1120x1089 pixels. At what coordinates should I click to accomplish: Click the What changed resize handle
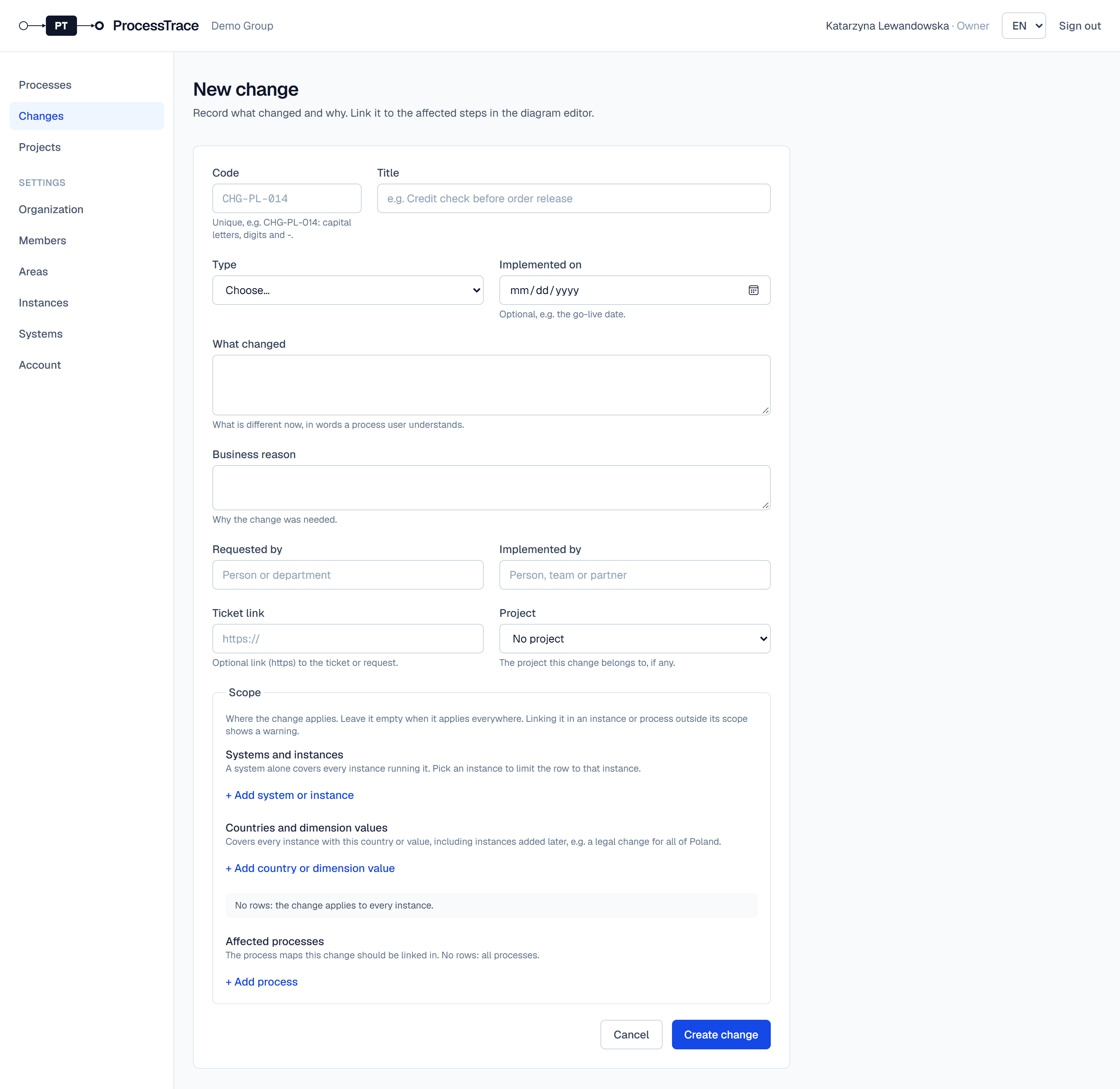pyautogui.click(x=765, y=410)
